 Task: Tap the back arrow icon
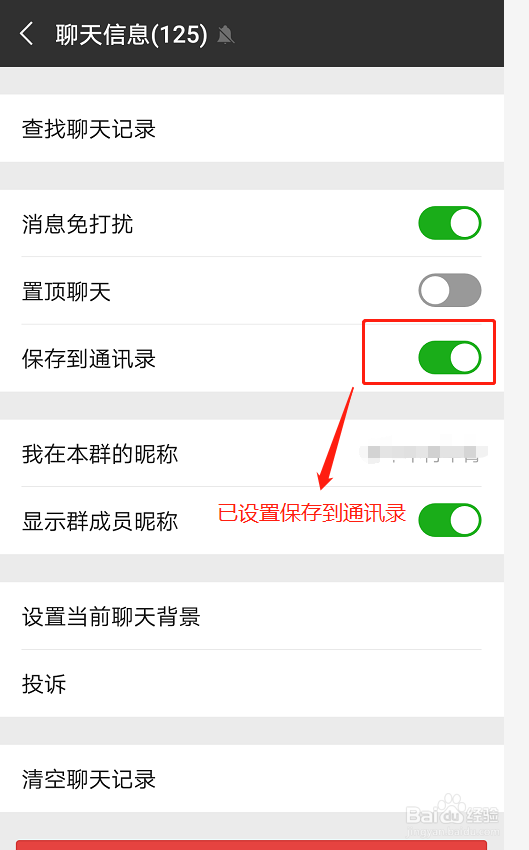tap(27, 34)
